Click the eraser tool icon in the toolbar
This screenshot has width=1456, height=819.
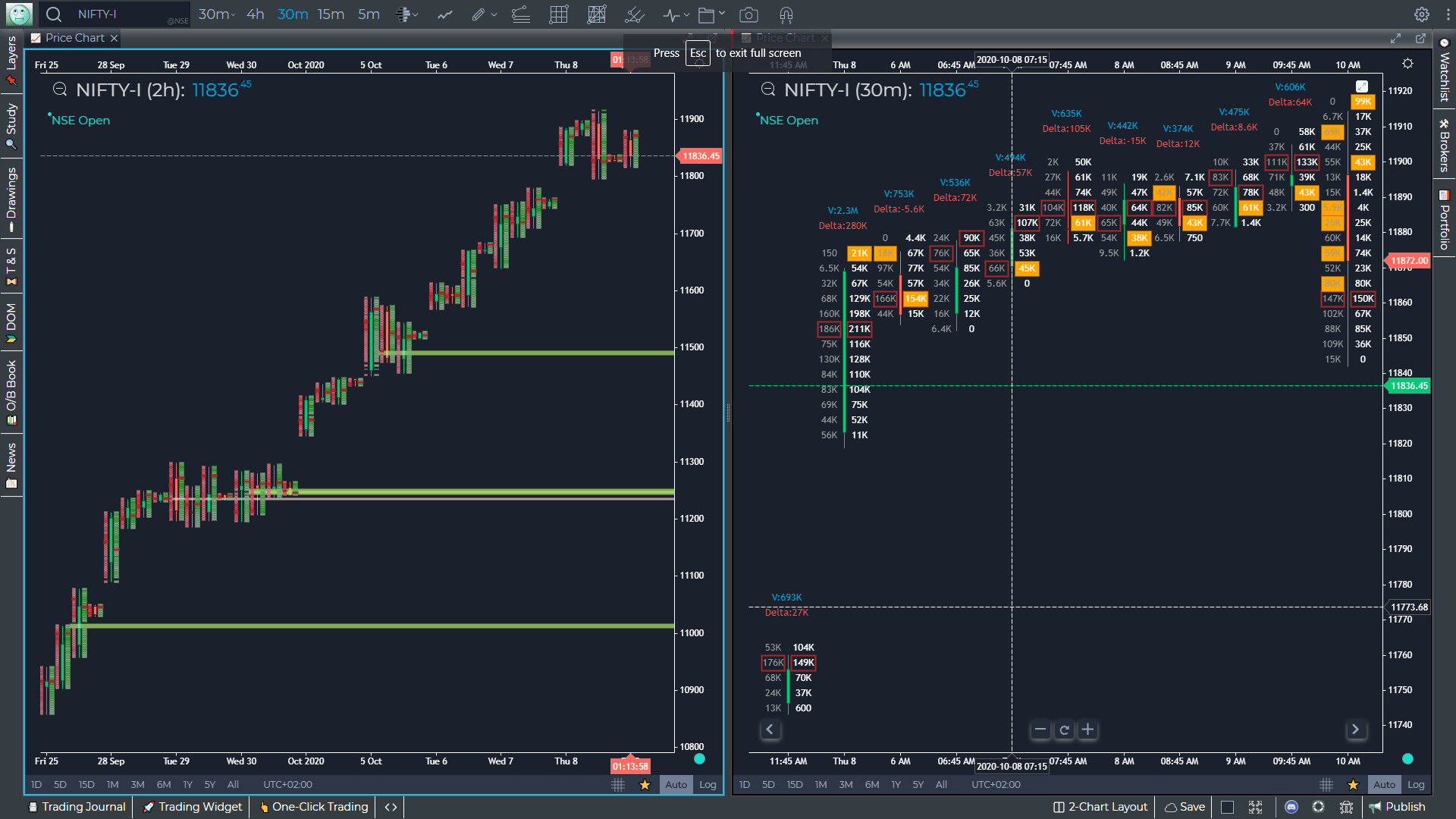tap(633, 14)
